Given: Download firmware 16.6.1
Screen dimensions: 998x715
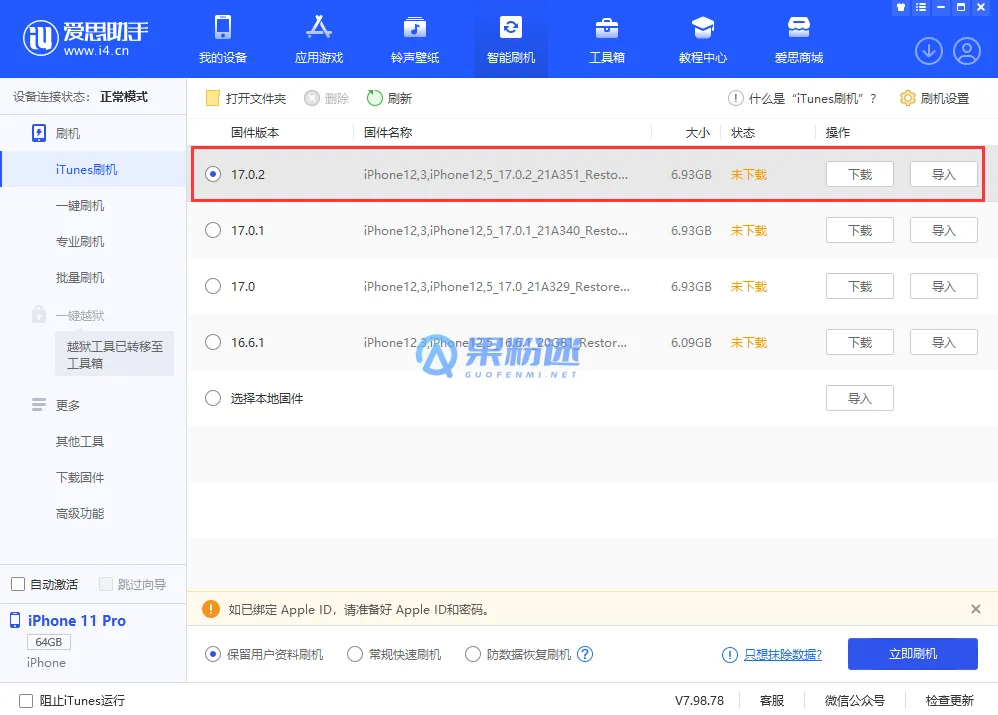Looking at the screenshot, I should tap(858, 341).
